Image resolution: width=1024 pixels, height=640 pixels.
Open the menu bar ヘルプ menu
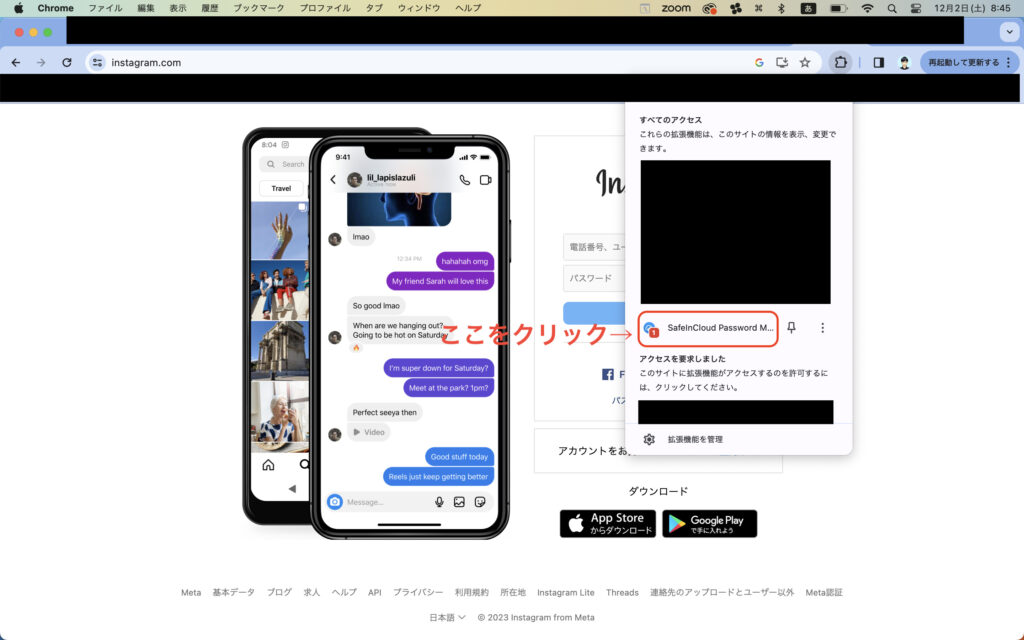[x=468, y=8]
